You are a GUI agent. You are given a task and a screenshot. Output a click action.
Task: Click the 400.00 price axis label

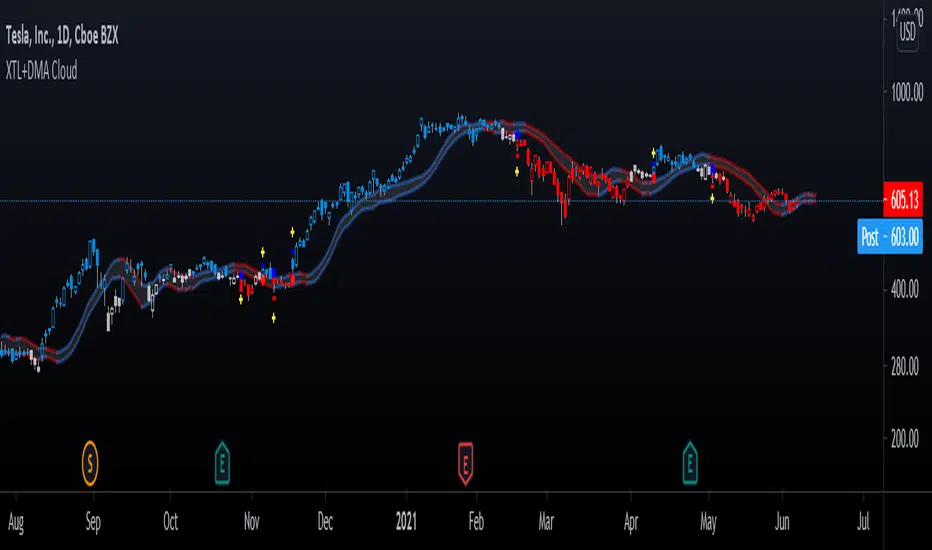pos(907,290)
